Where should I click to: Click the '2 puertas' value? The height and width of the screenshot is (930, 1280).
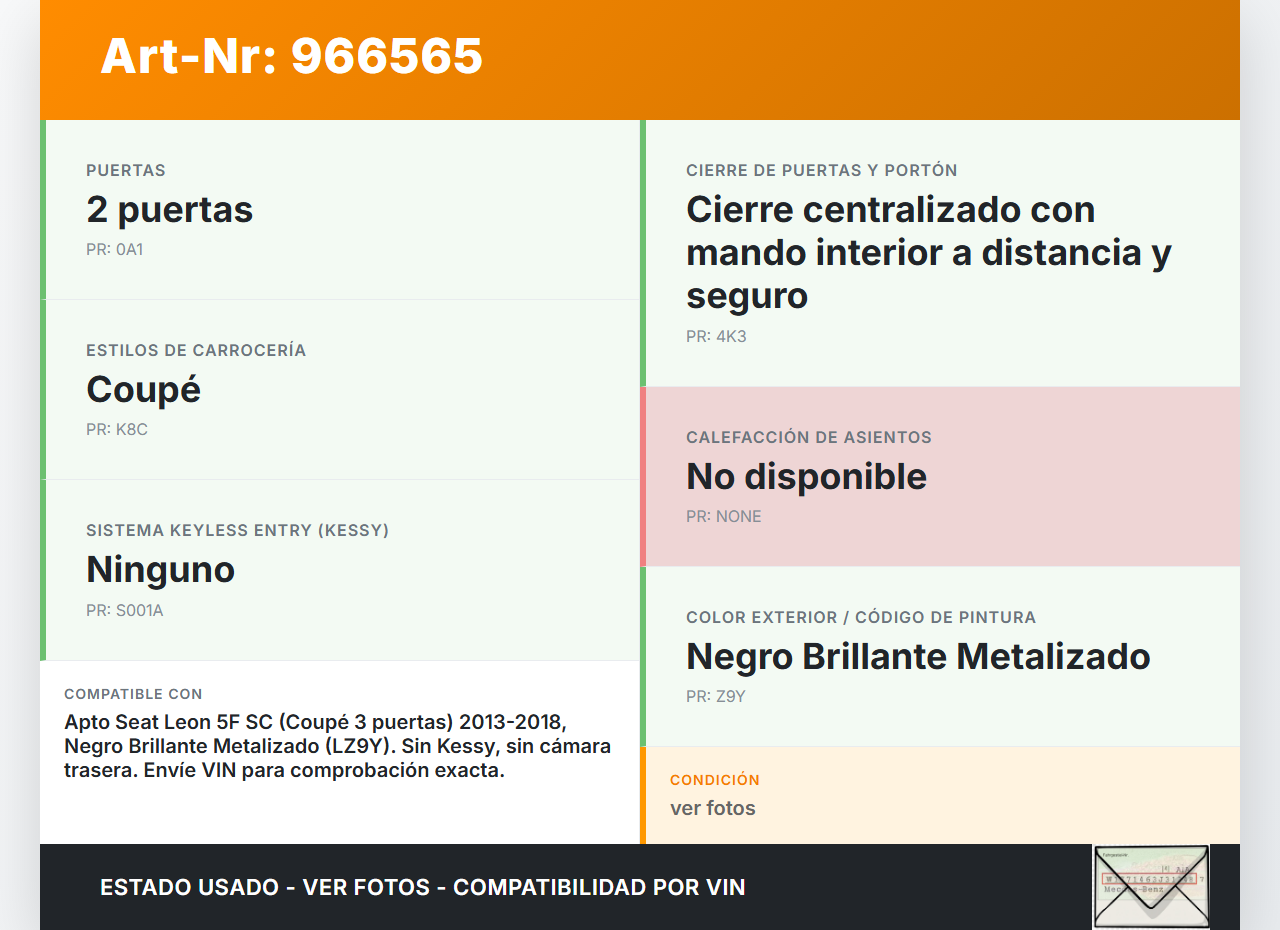[170, 210]
